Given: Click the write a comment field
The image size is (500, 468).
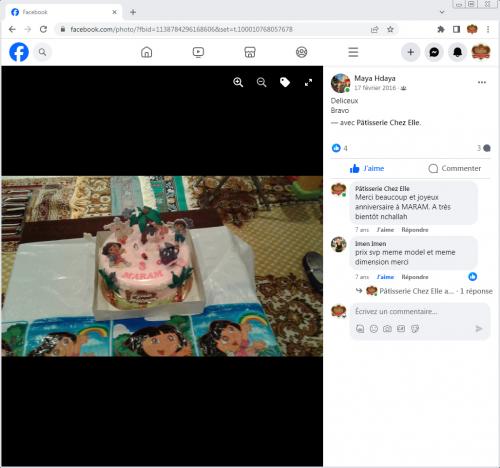Looking at the screenshot, I should (x=396, y=311).
